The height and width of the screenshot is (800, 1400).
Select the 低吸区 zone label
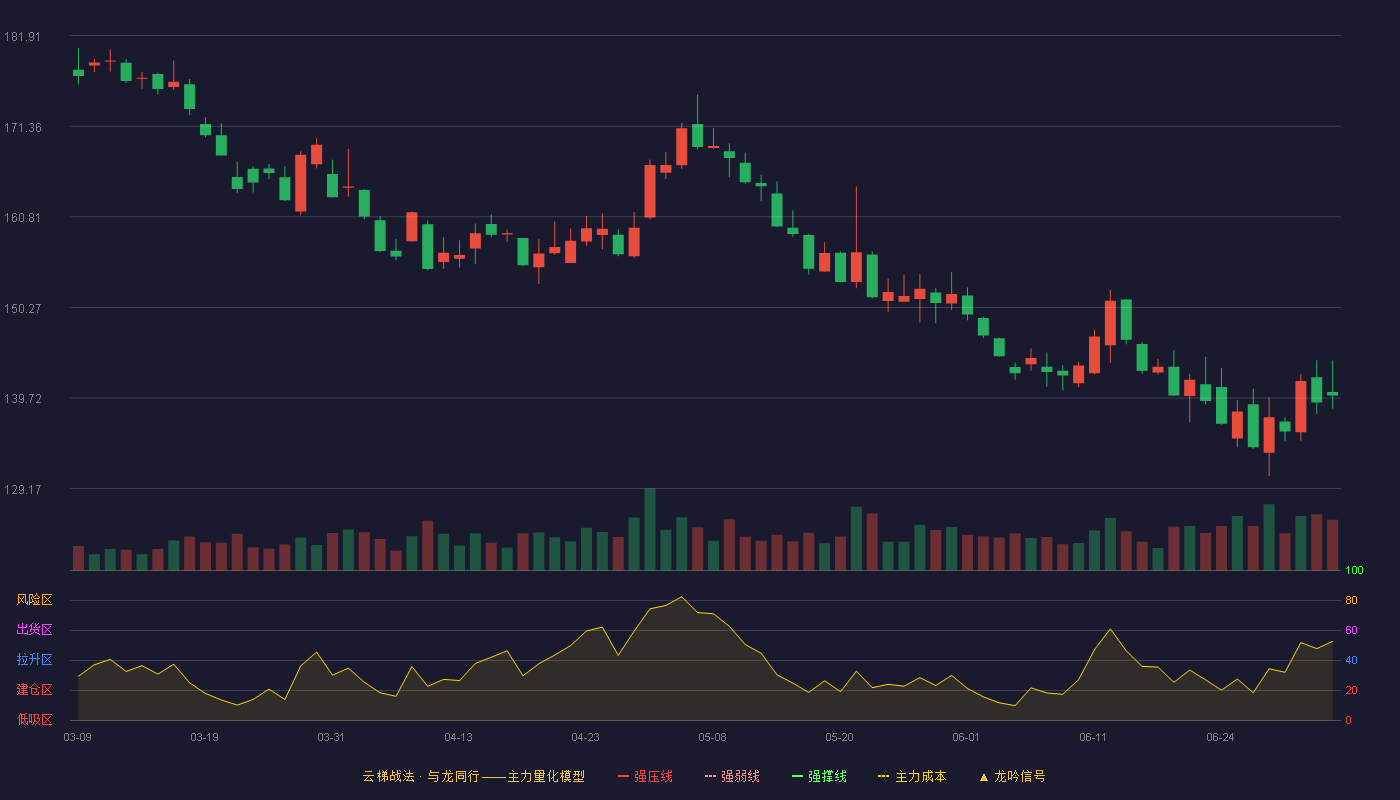point(34,719)
